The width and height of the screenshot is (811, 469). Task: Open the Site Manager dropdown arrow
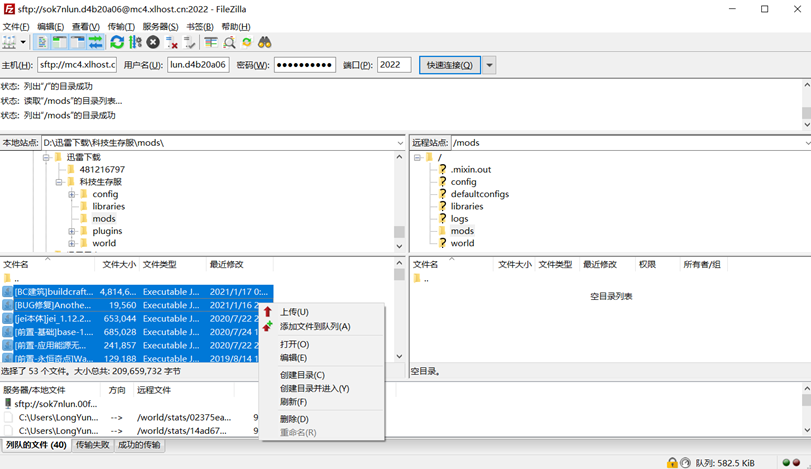click(x=23, y=42)
